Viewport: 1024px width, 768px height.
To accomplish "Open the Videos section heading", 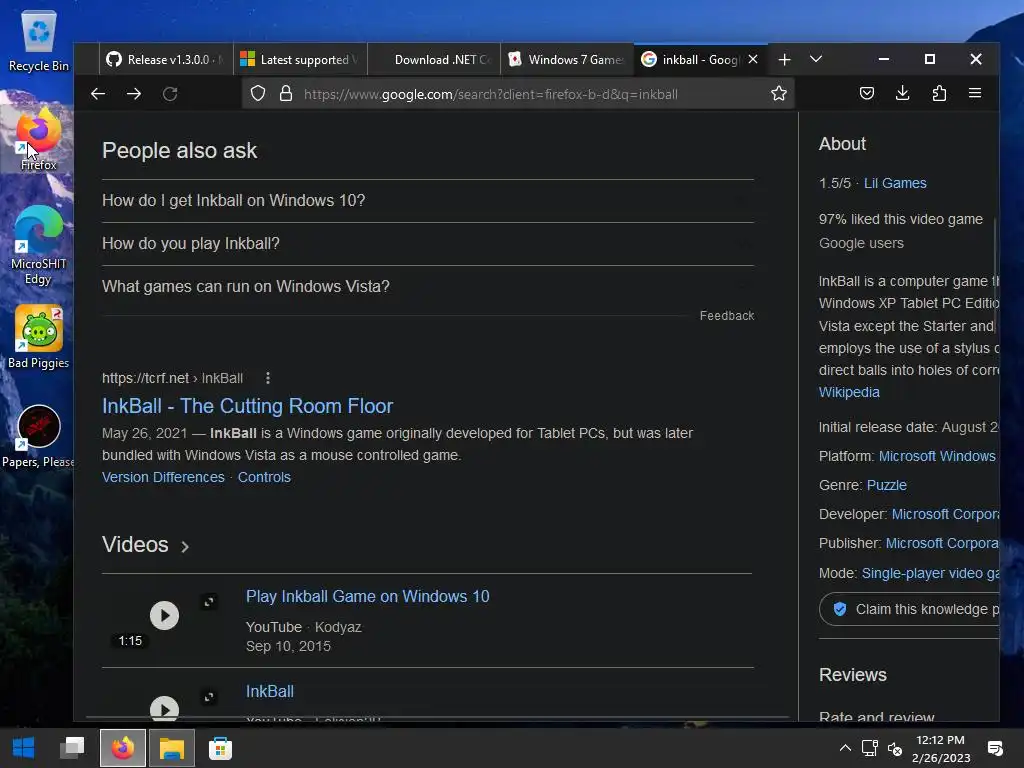I will pyautogui.click(x=146, y=545).
